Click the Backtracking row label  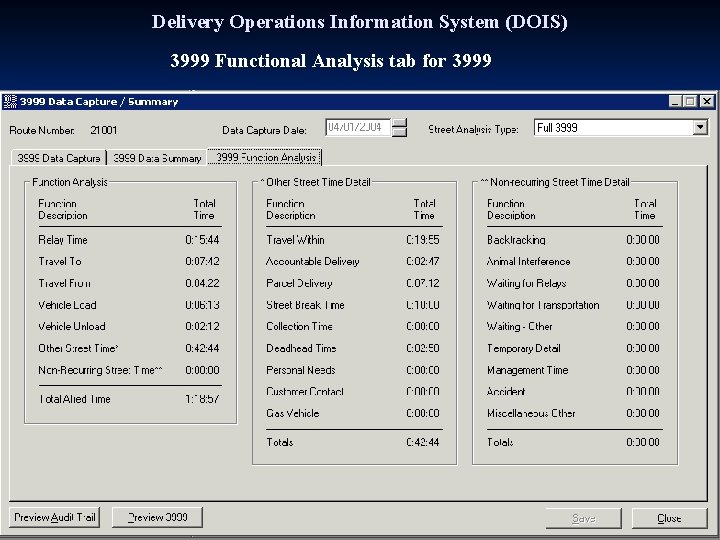pos(516,240)
